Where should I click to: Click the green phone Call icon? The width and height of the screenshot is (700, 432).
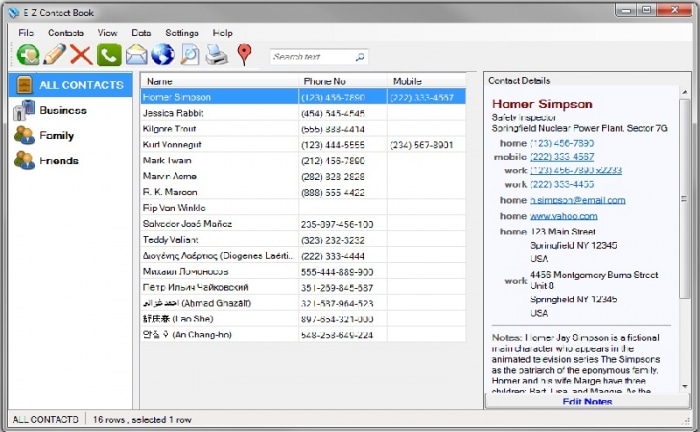click(x=109, y=55)
